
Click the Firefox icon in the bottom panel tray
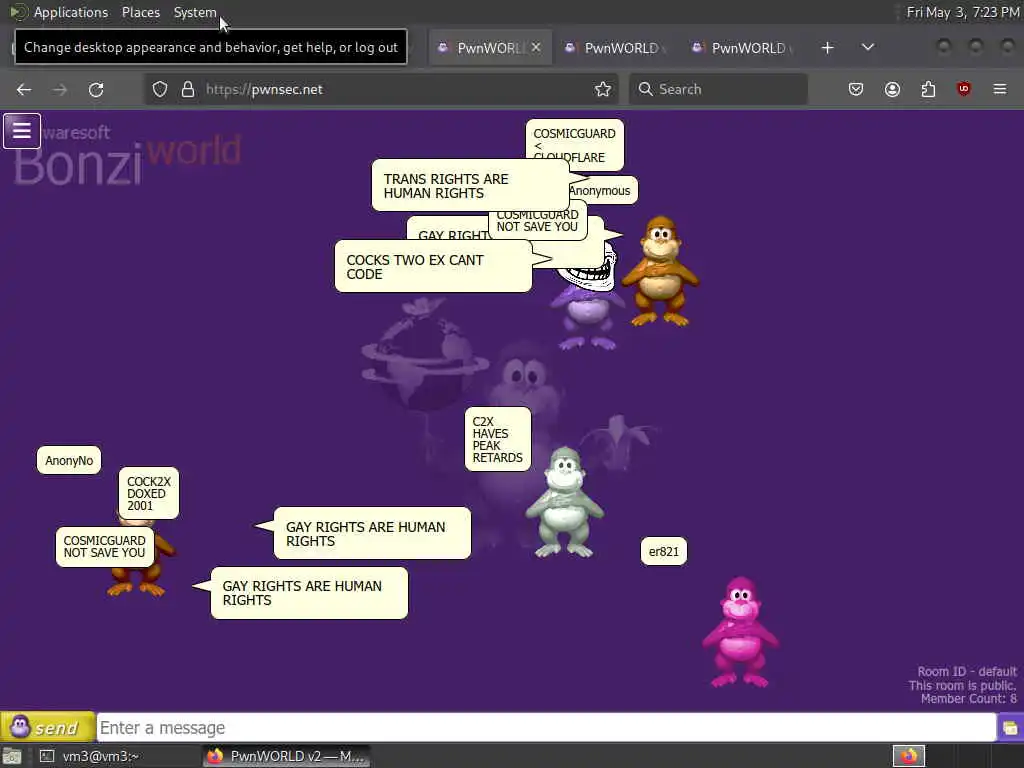tap(909, 756)
